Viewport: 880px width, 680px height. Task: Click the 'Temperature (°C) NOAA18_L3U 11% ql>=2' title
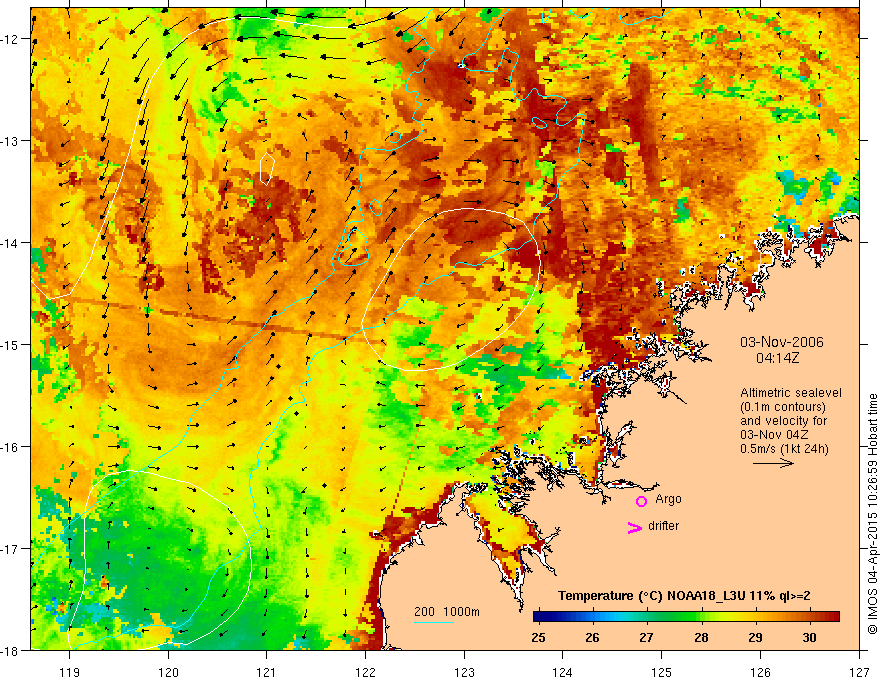click(684, 596)
